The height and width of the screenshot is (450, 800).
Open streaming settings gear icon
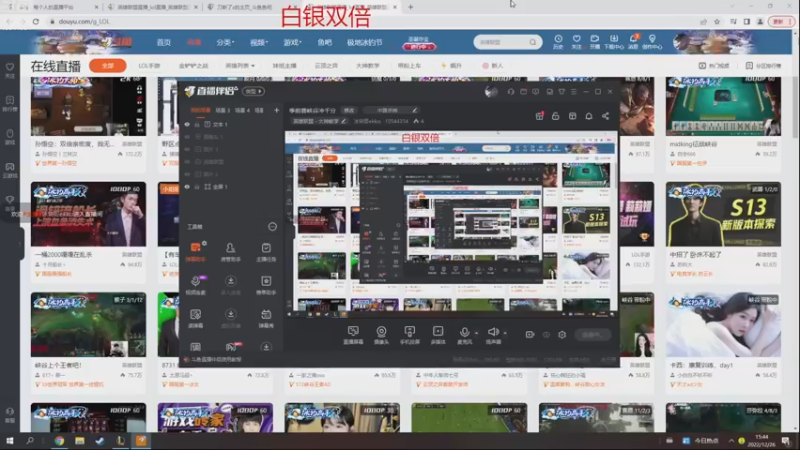pos(562,335)
